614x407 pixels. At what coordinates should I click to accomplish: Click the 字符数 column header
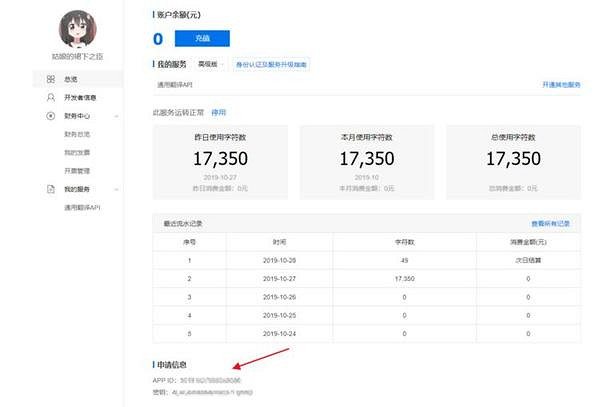(405, 242)
